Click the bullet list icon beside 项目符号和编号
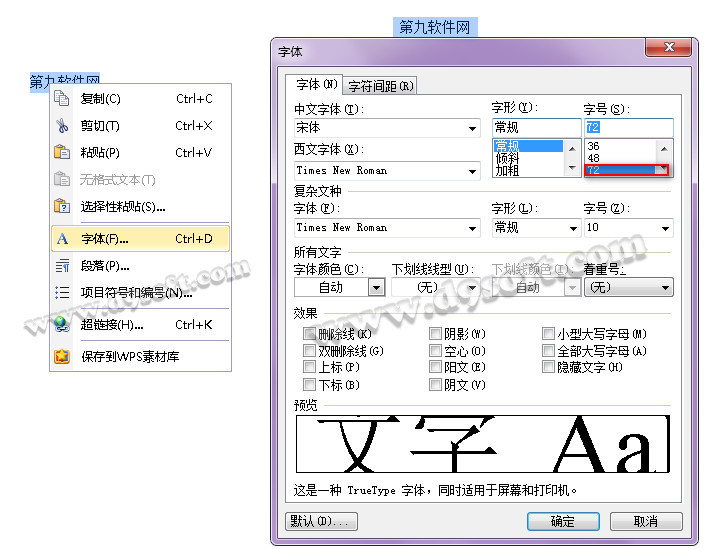The height and width of the screenshot is (549, 707). (62, 293)
